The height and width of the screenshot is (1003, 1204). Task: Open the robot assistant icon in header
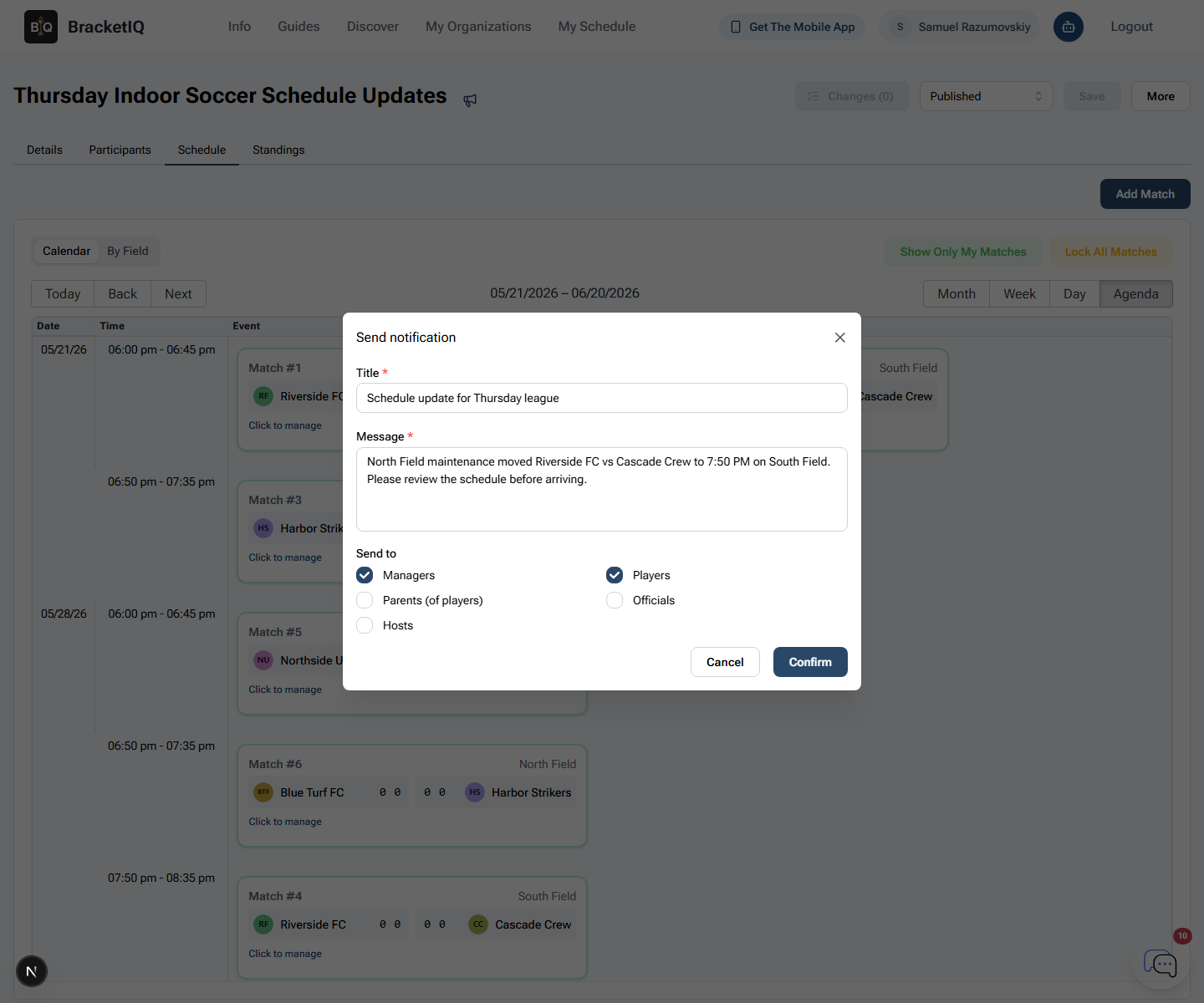(x=1069, y=27)
